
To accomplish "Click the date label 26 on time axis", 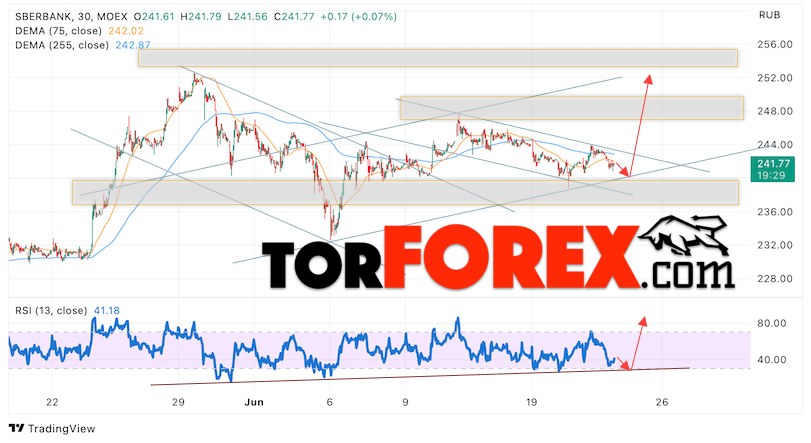I will (x=662, y=402).
